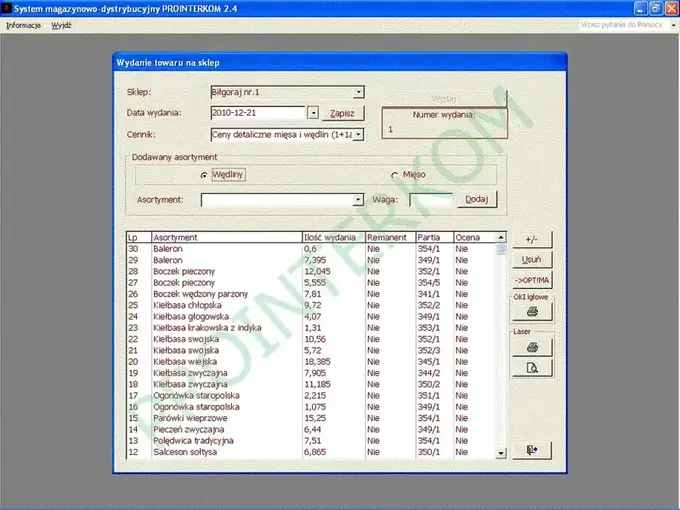Click quantity value 18,385
Screen dimensions: 680x510
(x=317, y=362)
